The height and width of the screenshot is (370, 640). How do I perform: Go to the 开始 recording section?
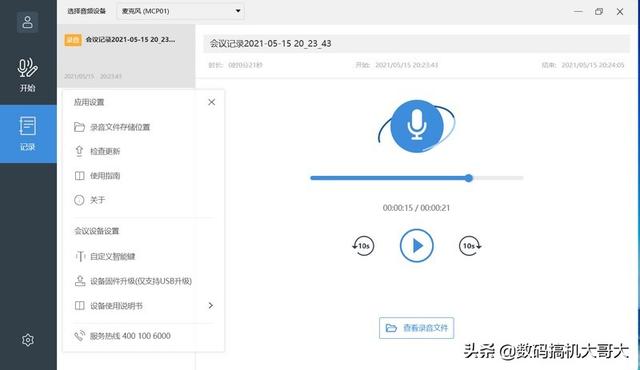pyautogui.click(x=28, y=75)
